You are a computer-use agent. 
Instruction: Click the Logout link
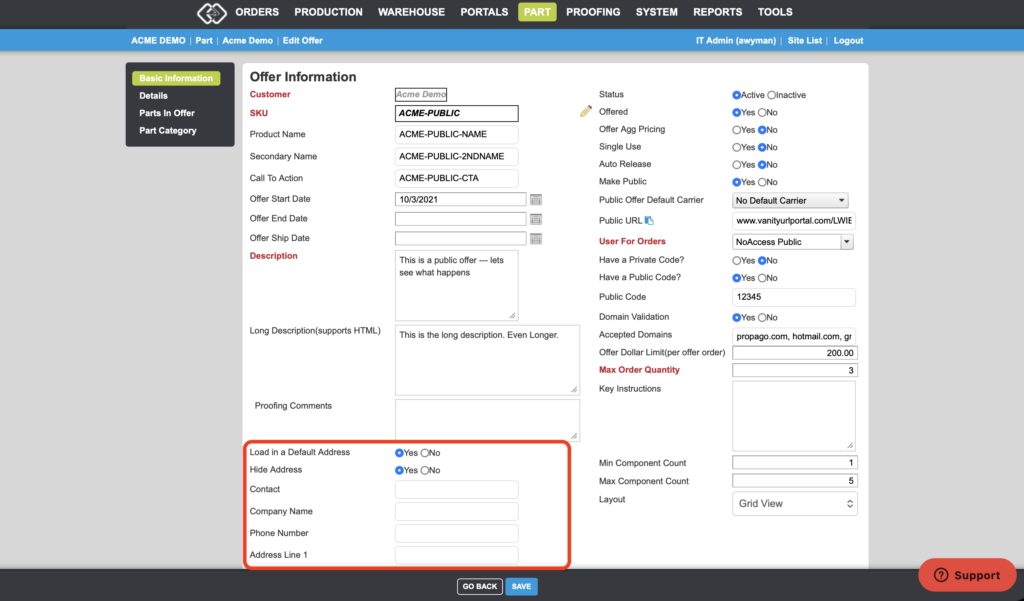point(848,41)
